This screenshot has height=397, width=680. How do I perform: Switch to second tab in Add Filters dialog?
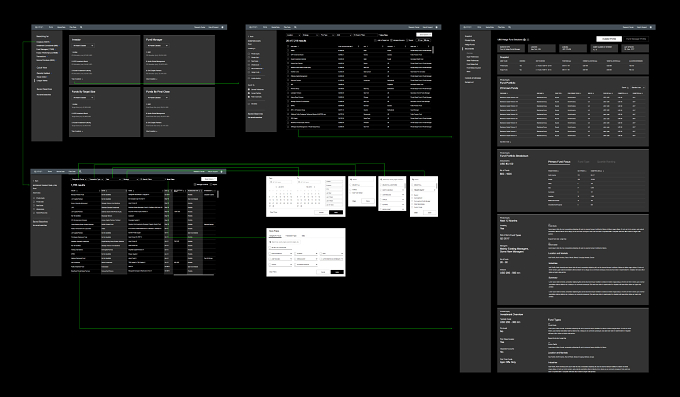291,236
